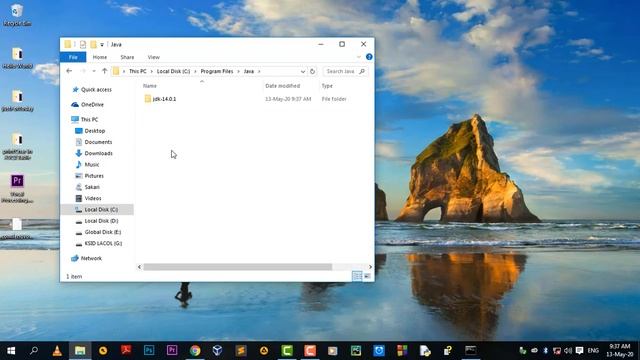Screen dimensions: 640x360
Task: Click the New folder icon in the title bar
Action: 93,44
